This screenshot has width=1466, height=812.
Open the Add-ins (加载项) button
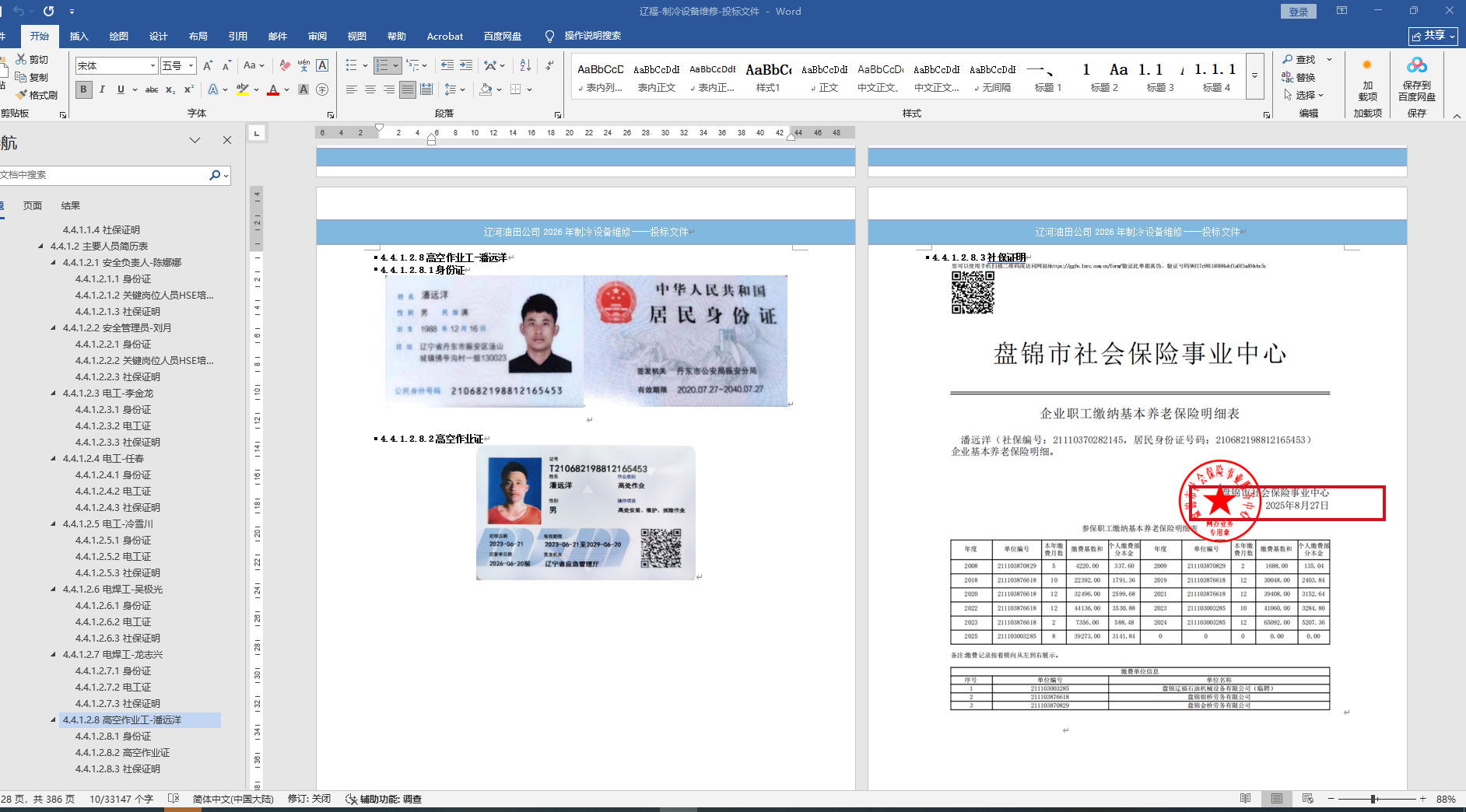pyautogui.click(x=1367, y=79)
